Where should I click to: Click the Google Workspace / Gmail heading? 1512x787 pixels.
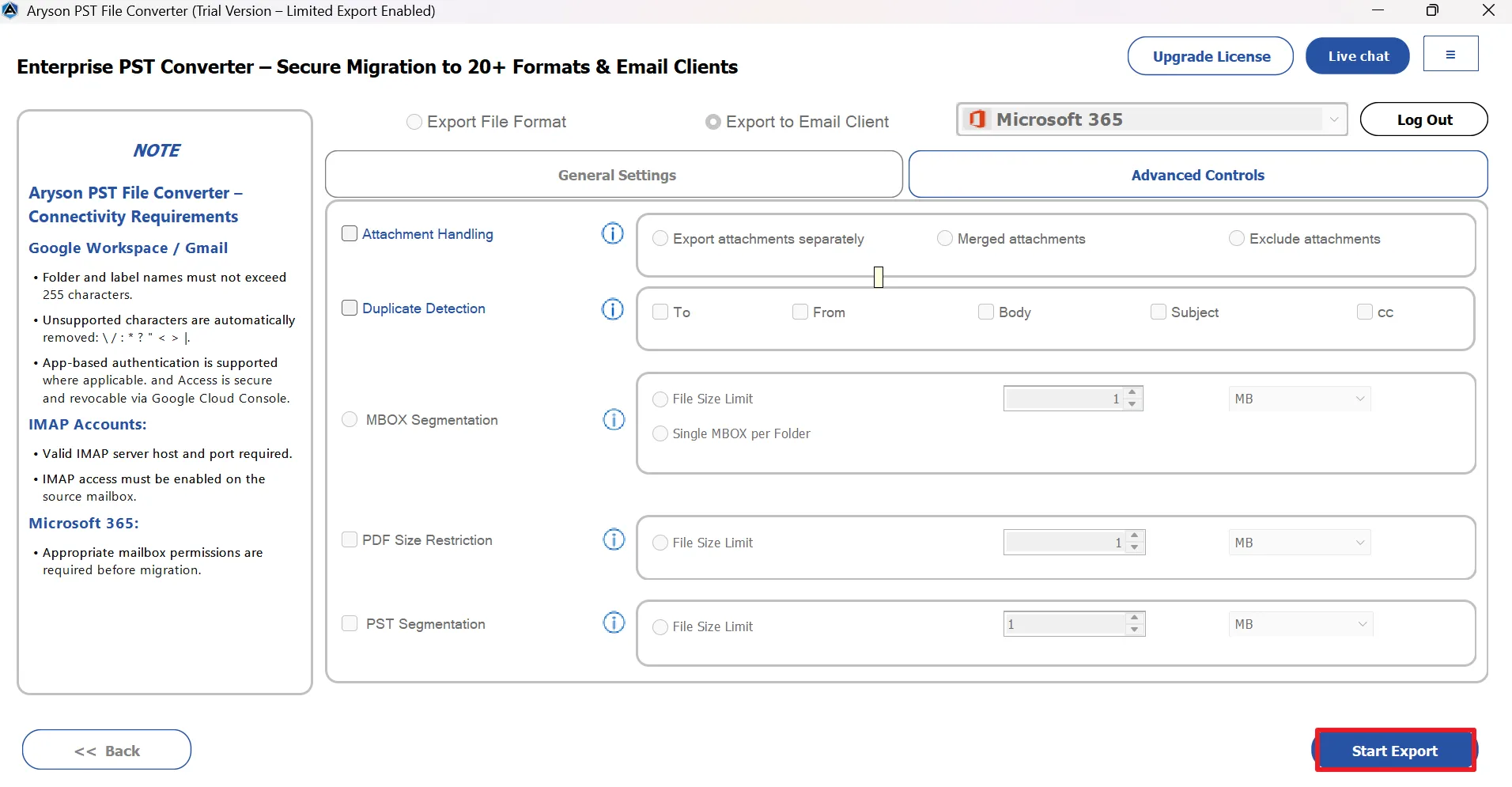128,248
